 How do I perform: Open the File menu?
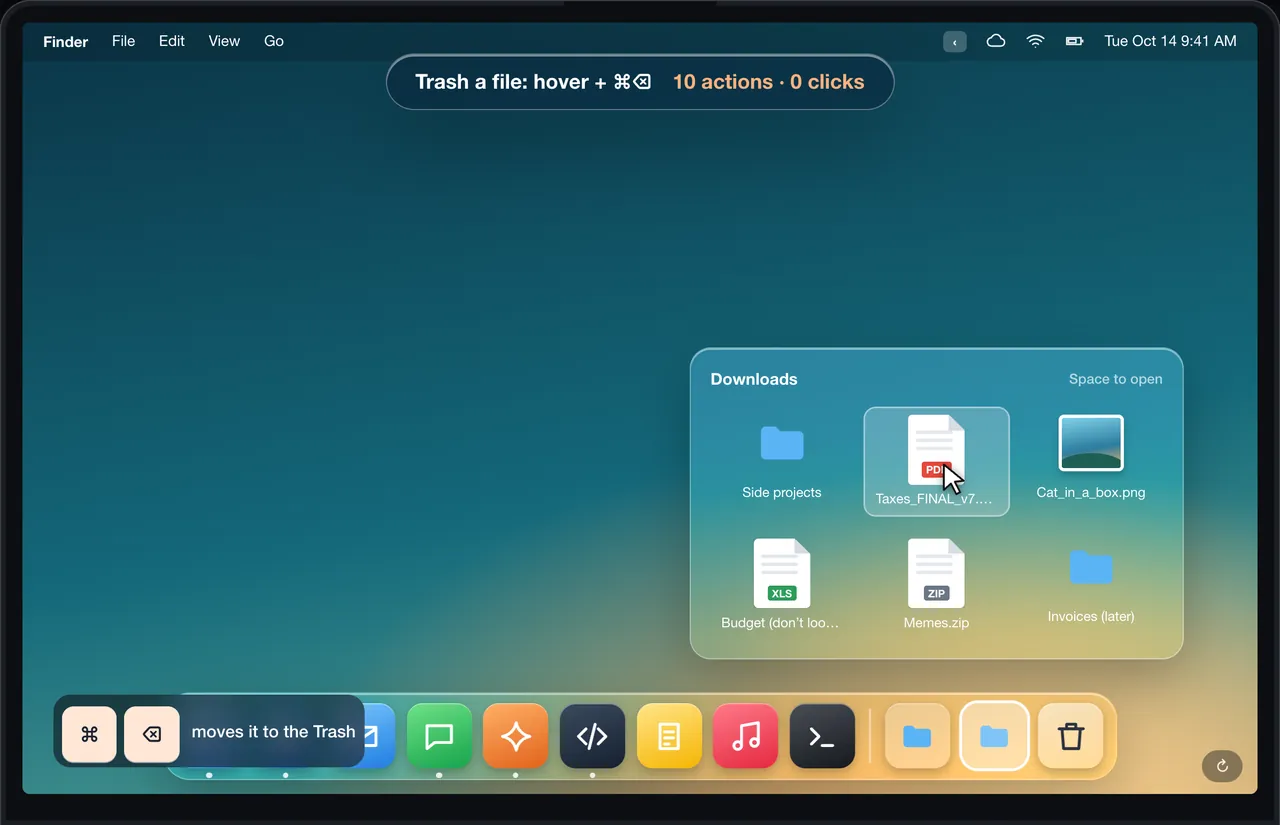coord(124,41)
